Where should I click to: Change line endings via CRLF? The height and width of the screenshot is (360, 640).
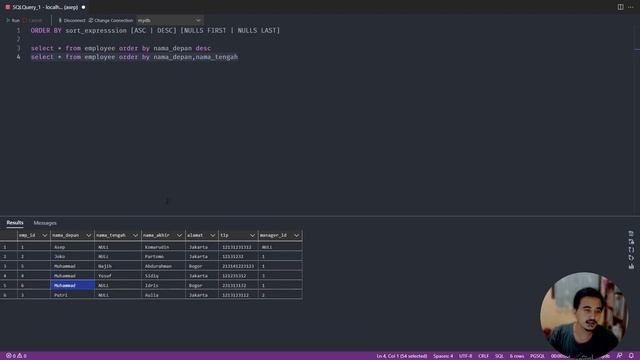(x=483, y=356)
